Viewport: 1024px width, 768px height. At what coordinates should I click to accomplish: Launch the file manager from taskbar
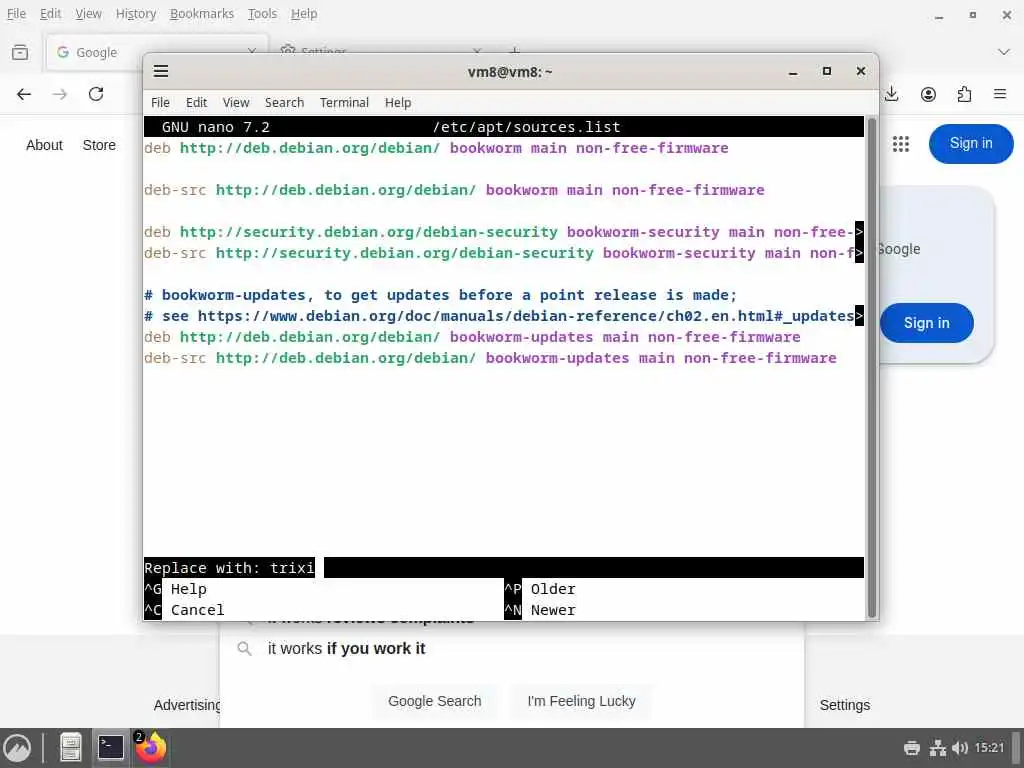(x=71, y=748)
